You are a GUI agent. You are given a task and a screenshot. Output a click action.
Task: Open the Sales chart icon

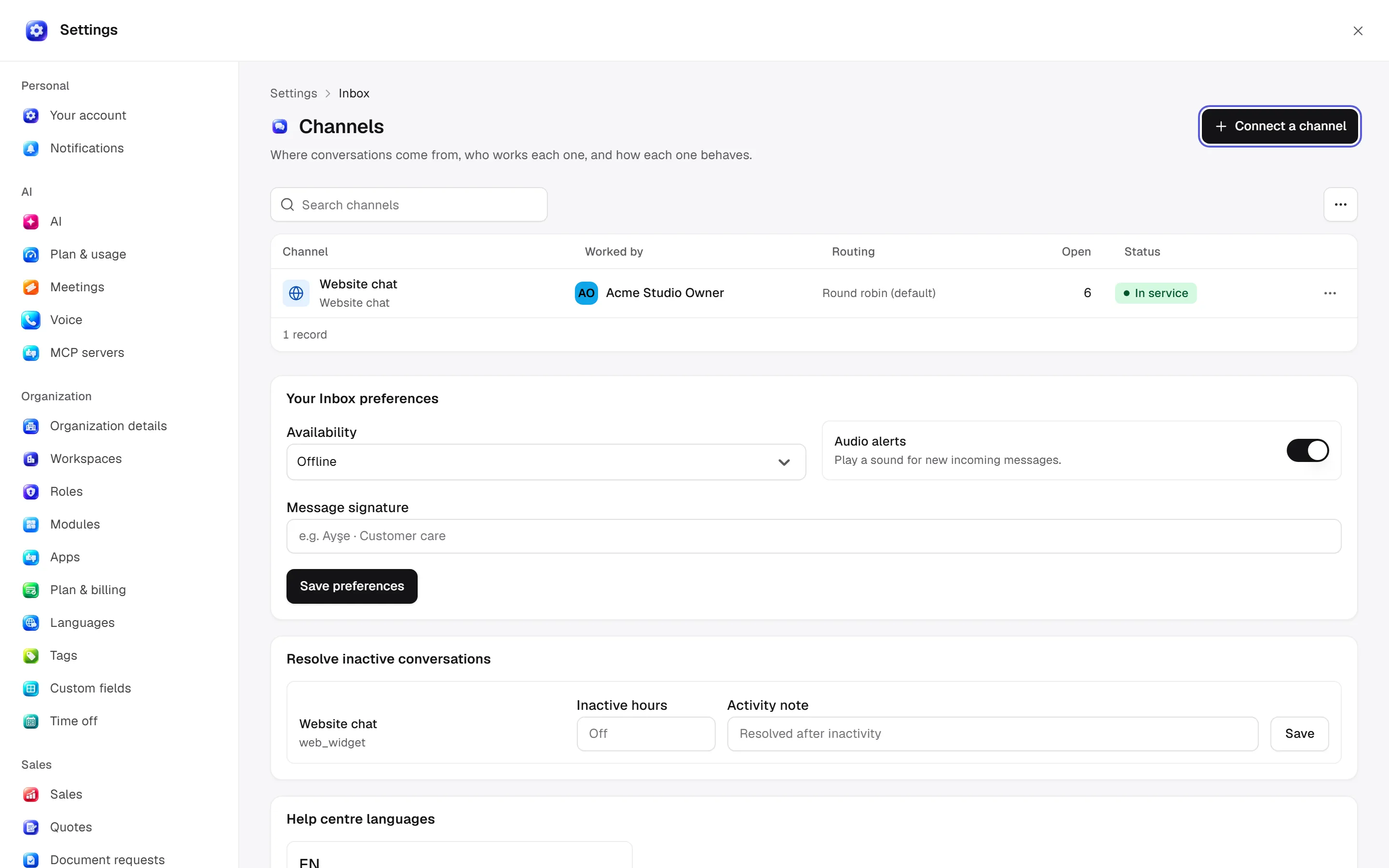pos(30,794)
